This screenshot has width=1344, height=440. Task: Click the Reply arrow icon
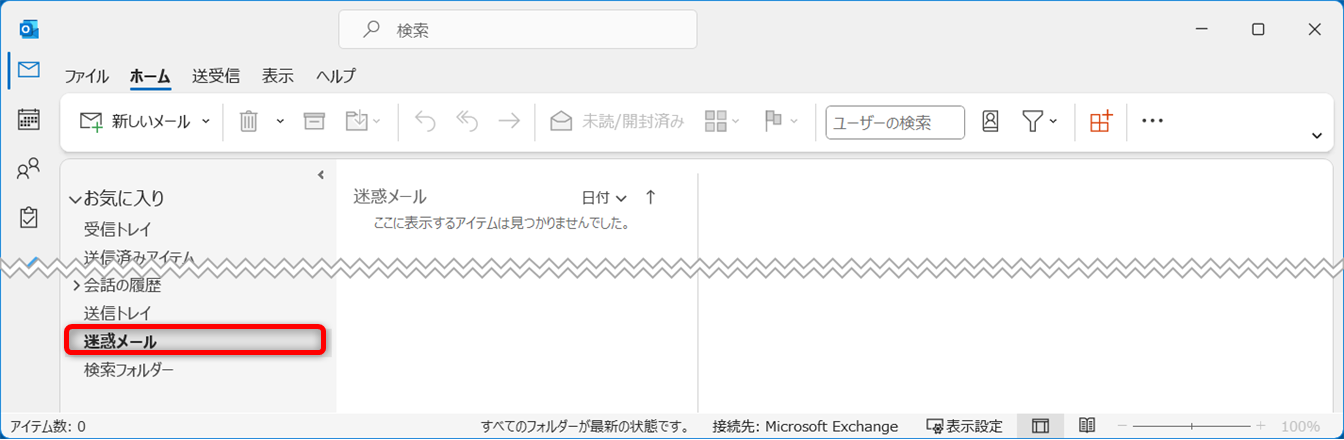pos(425,121)
